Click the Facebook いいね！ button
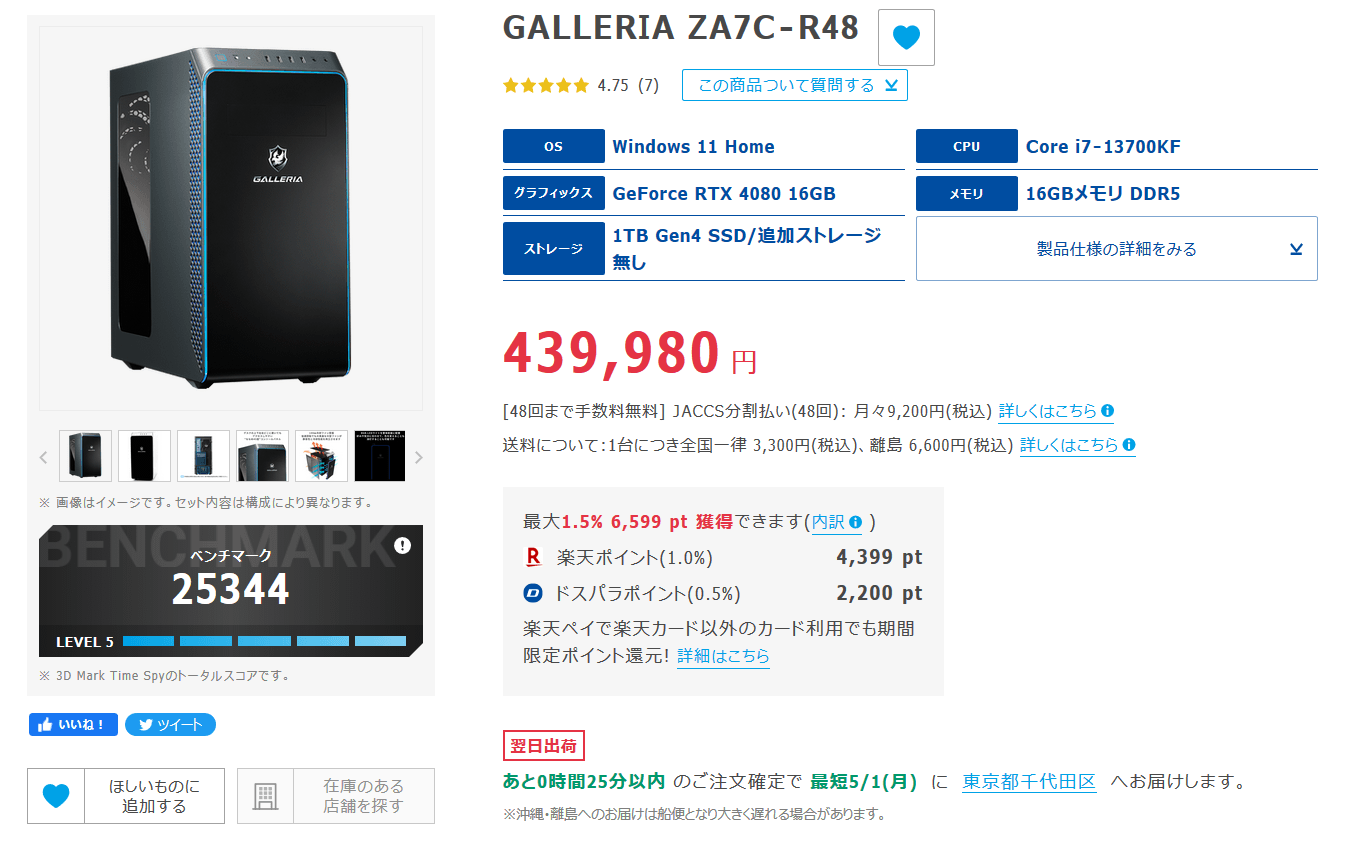Image resolution: width=1355 pixels, height=844 pixels. coord(74,725)
